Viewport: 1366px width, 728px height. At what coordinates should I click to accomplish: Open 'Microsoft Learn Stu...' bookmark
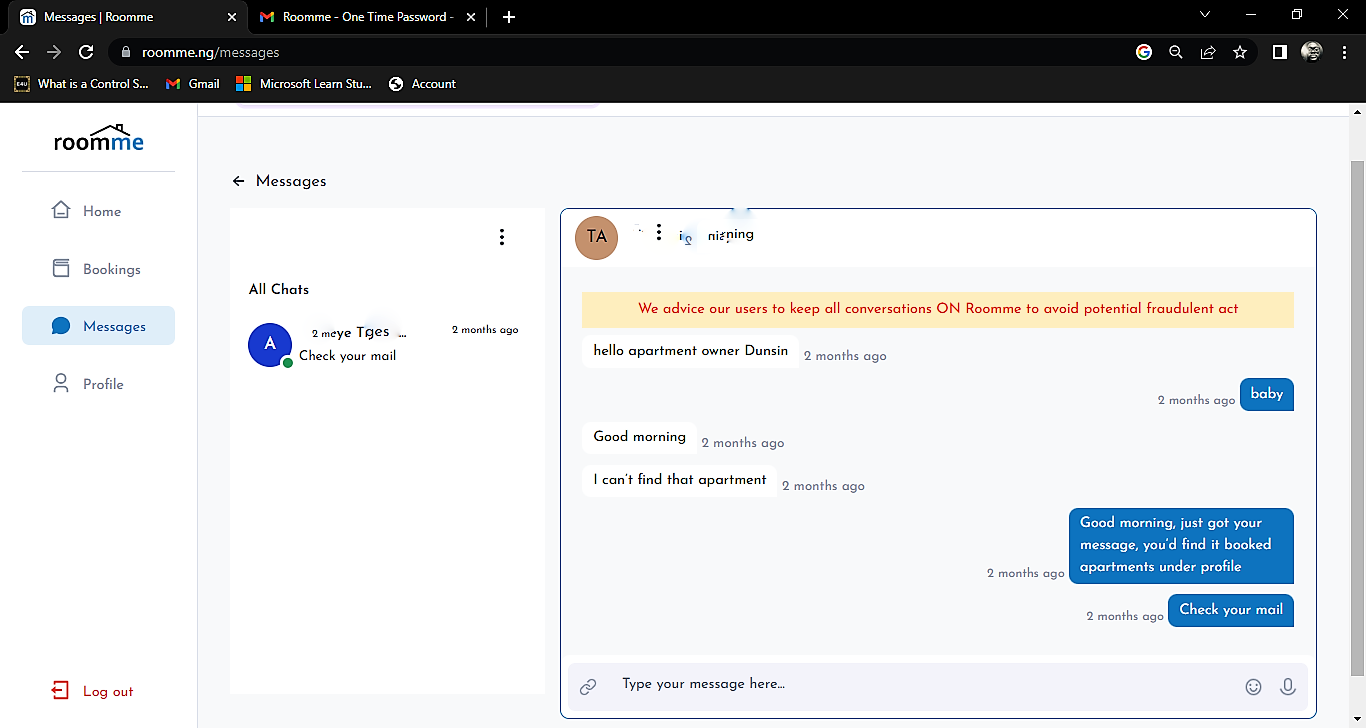[x=304, y=84]
